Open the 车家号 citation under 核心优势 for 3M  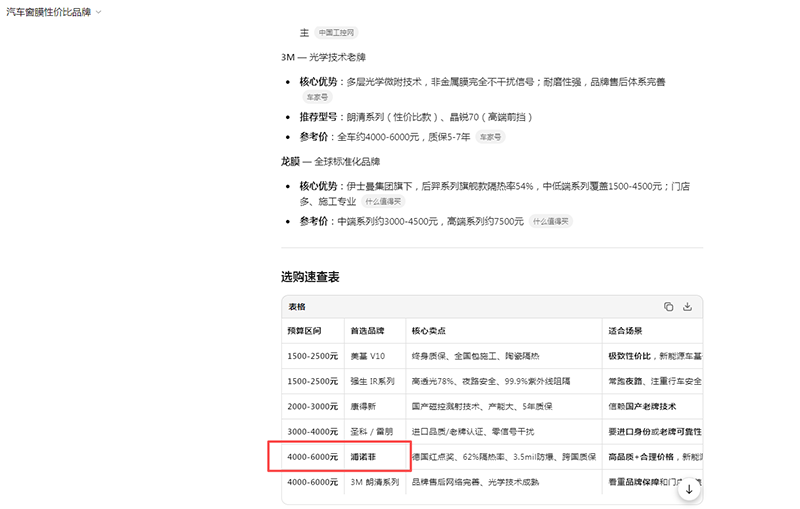(317, 97)
